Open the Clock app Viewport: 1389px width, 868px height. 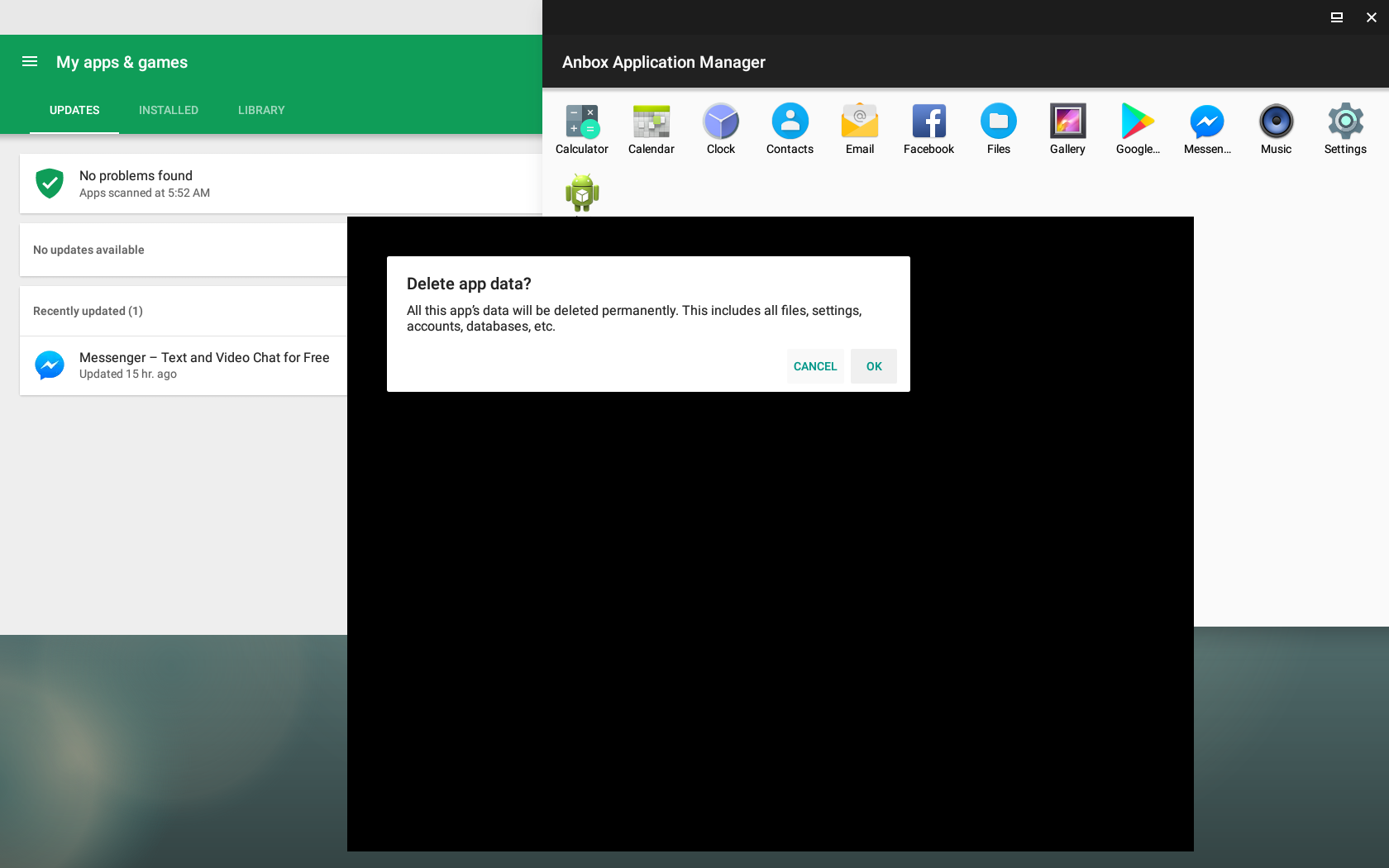point(721,122)
